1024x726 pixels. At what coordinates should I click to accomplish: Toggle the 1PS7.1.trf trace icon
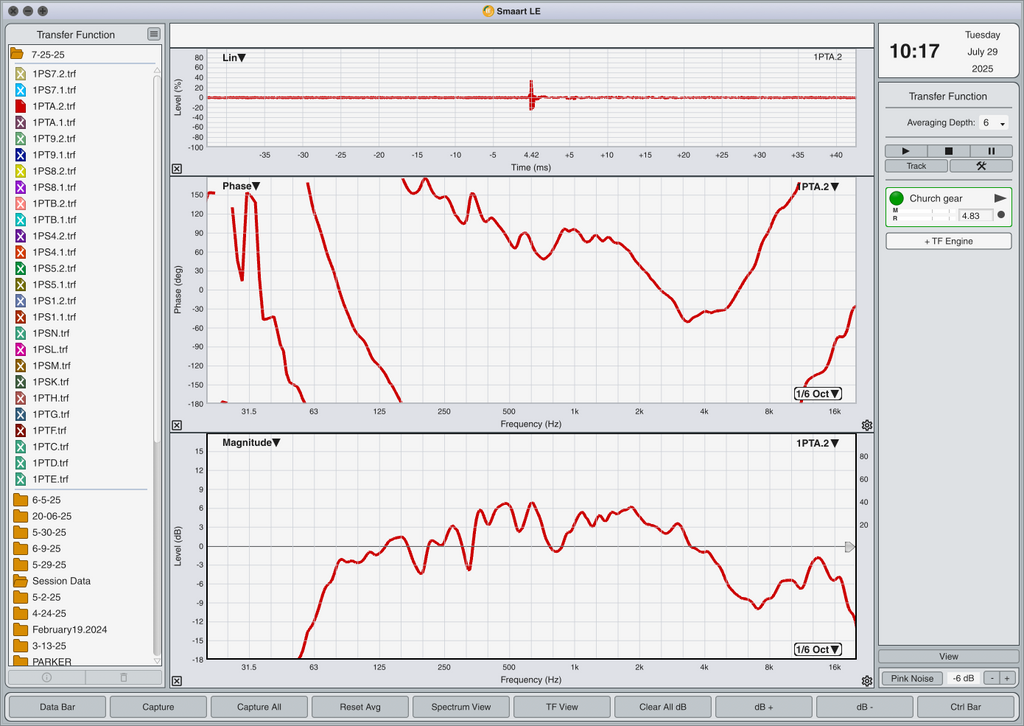coord(20,90)
